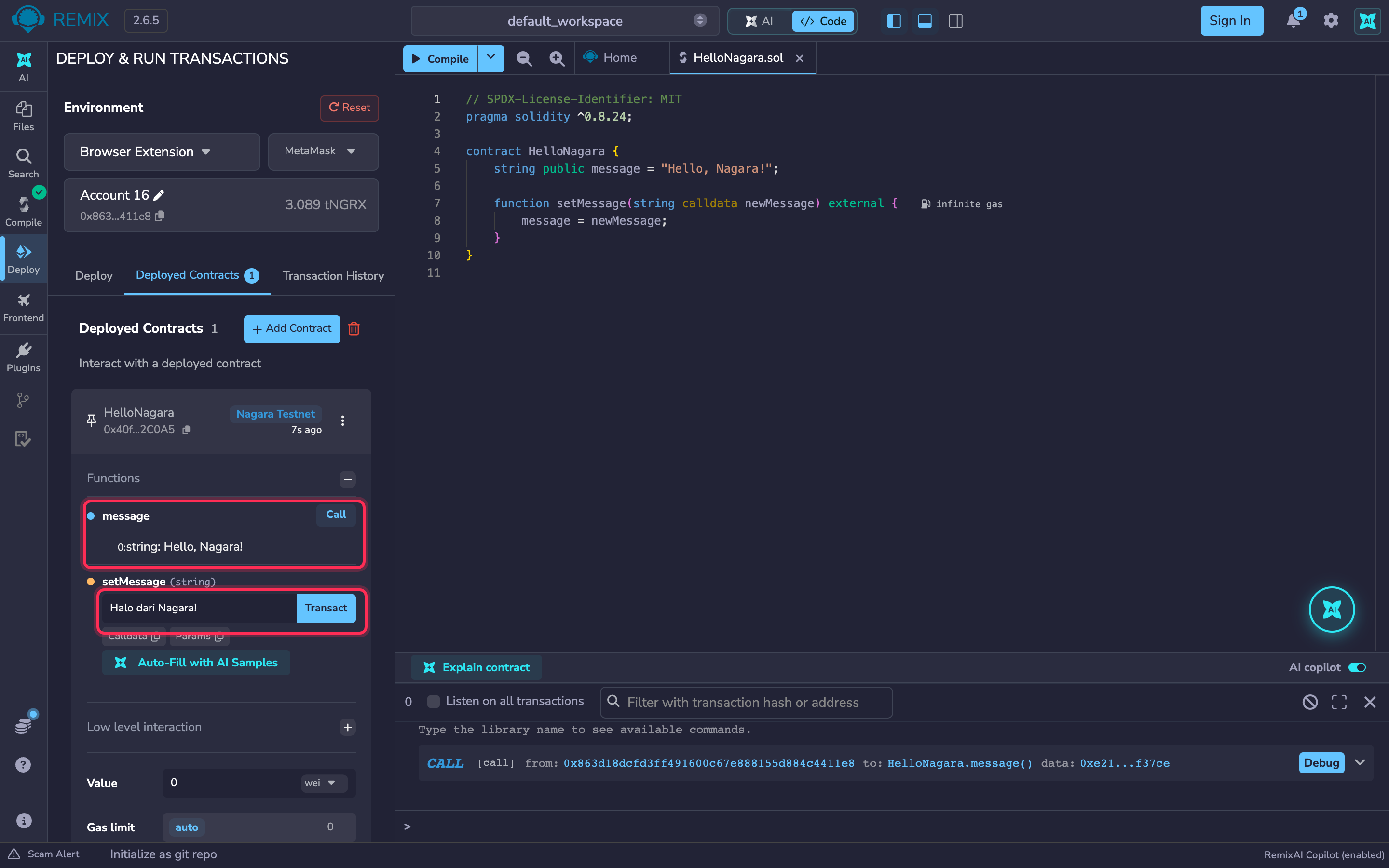Switch to Transaction History tab
The image size is (1389, 868).
point(333,276)
